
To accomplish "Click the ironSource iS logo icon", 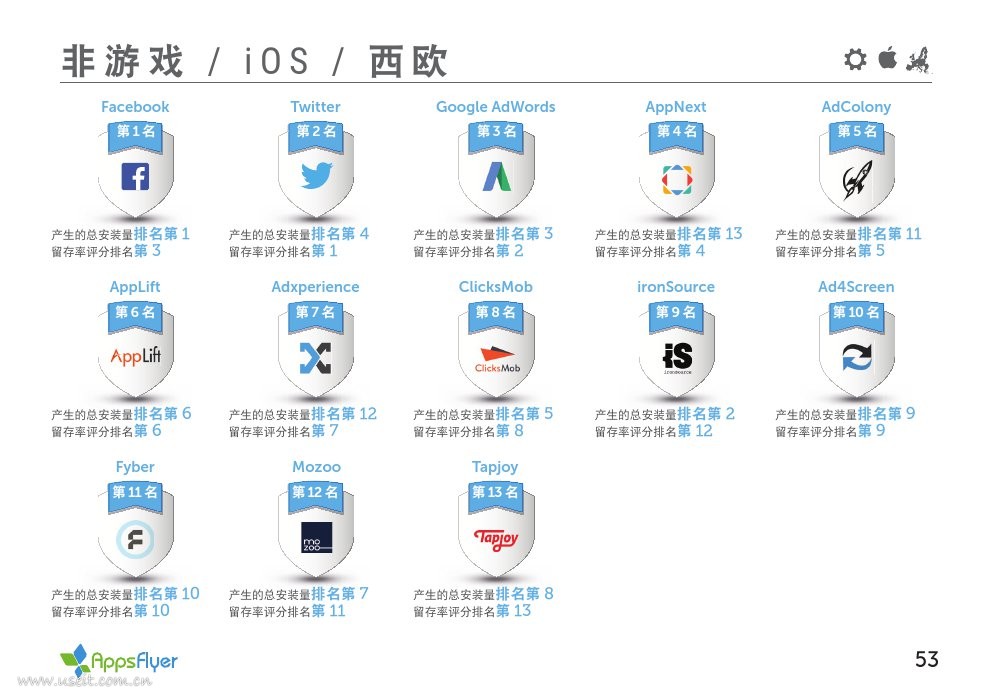I will point(677,358).
